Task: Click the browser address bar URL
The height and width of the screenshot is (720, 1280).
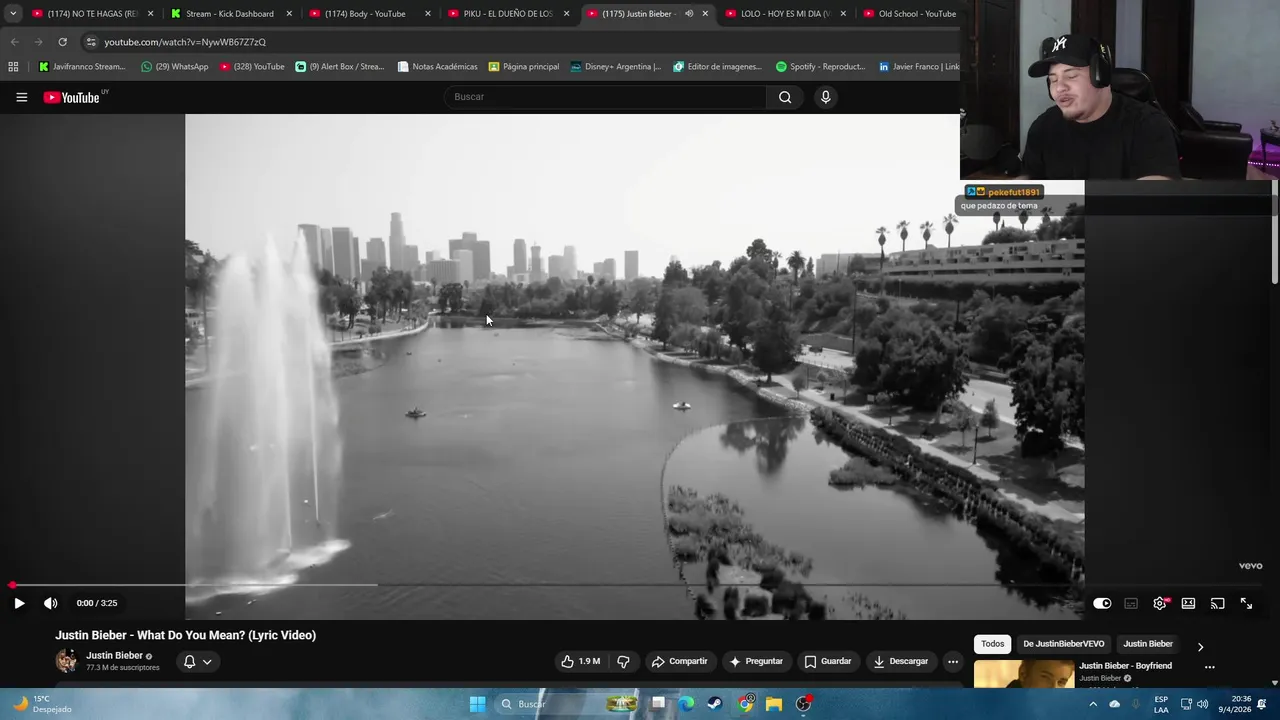Action: (185, 42)
